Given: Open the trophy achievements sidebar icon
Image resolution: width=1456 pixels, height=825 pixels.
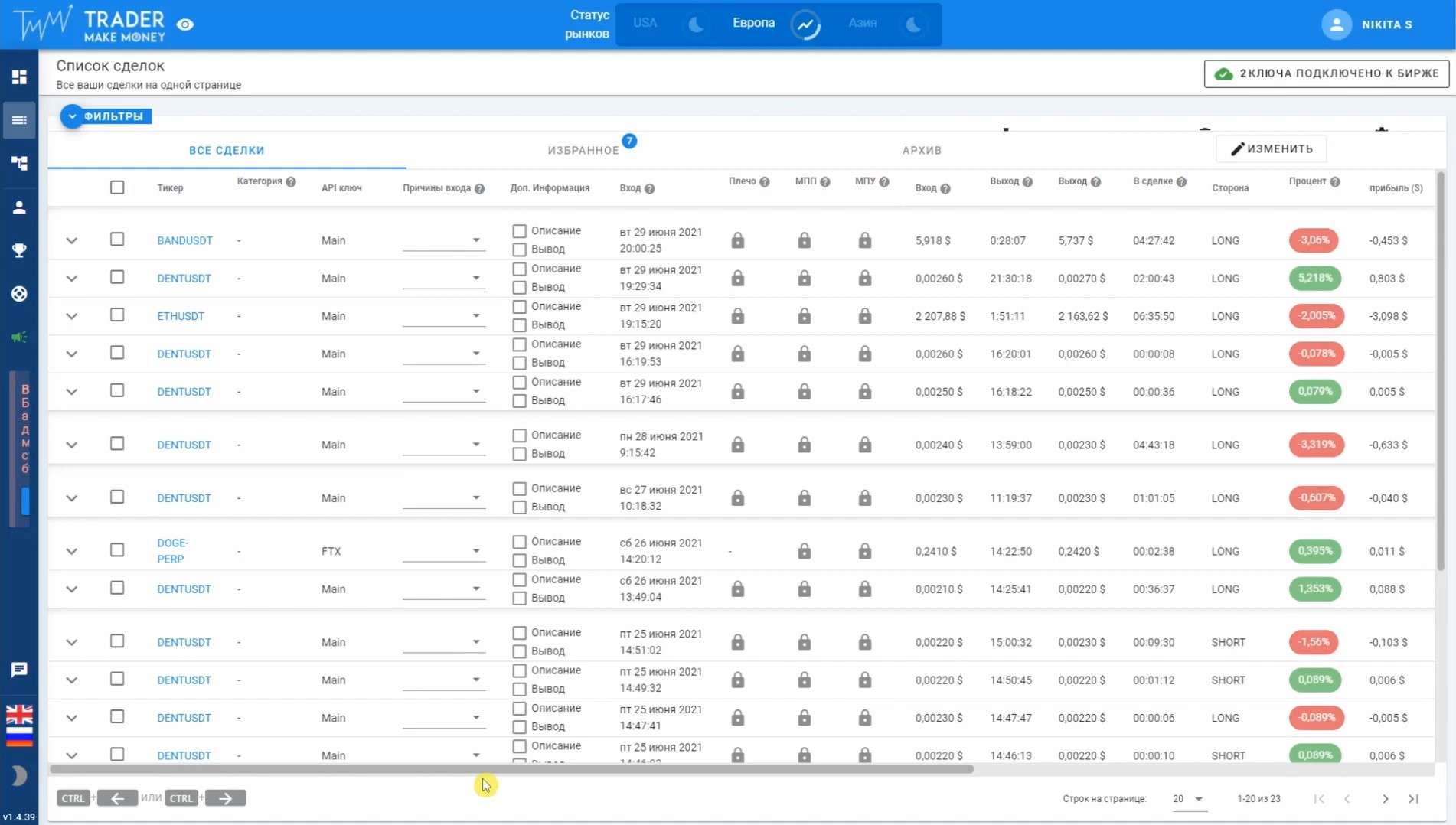Looking at the screenshot, I should (19, 250).
